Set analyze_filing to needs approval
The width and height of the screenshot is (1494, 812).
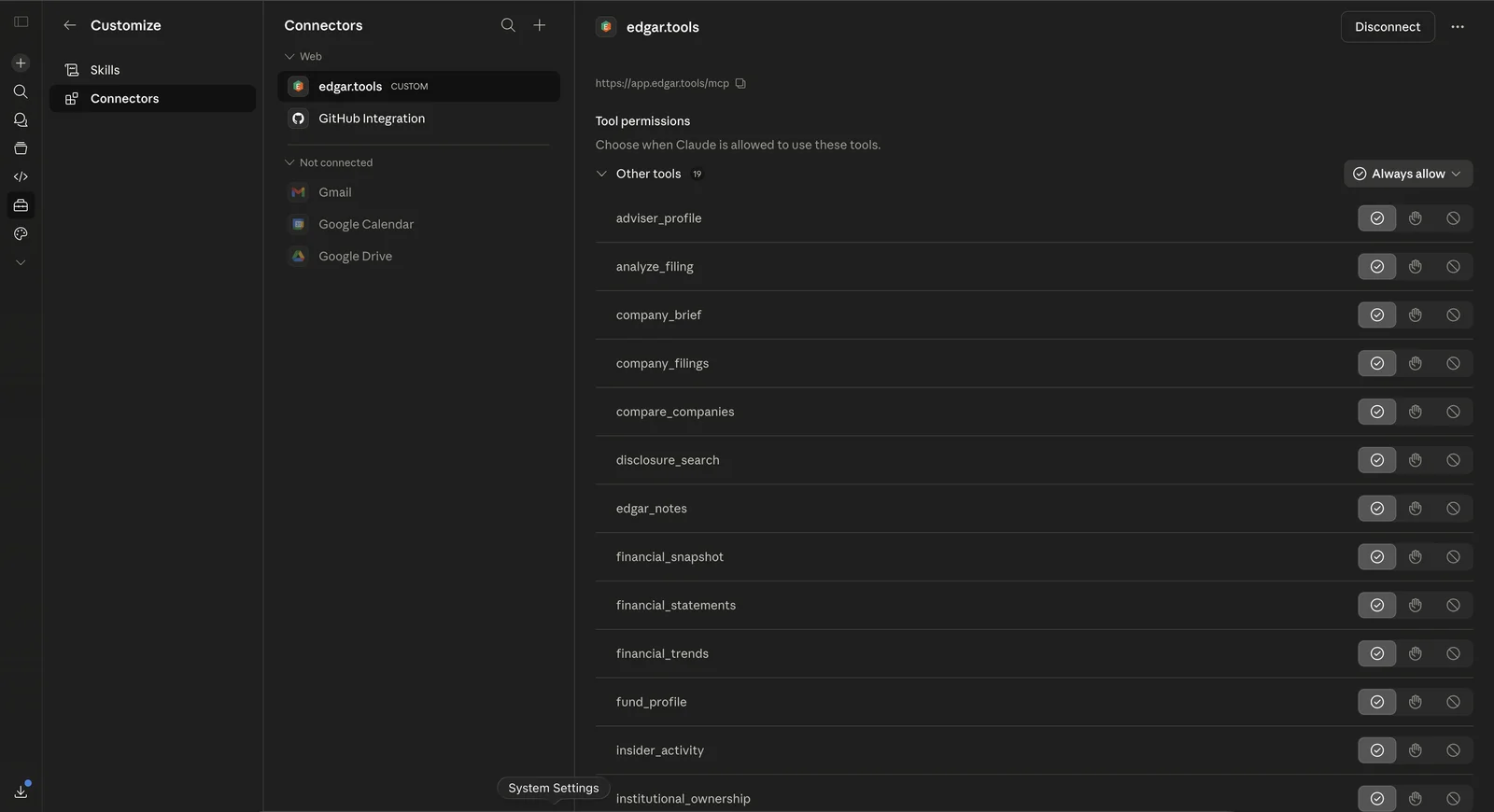[x=1416, y=267]
